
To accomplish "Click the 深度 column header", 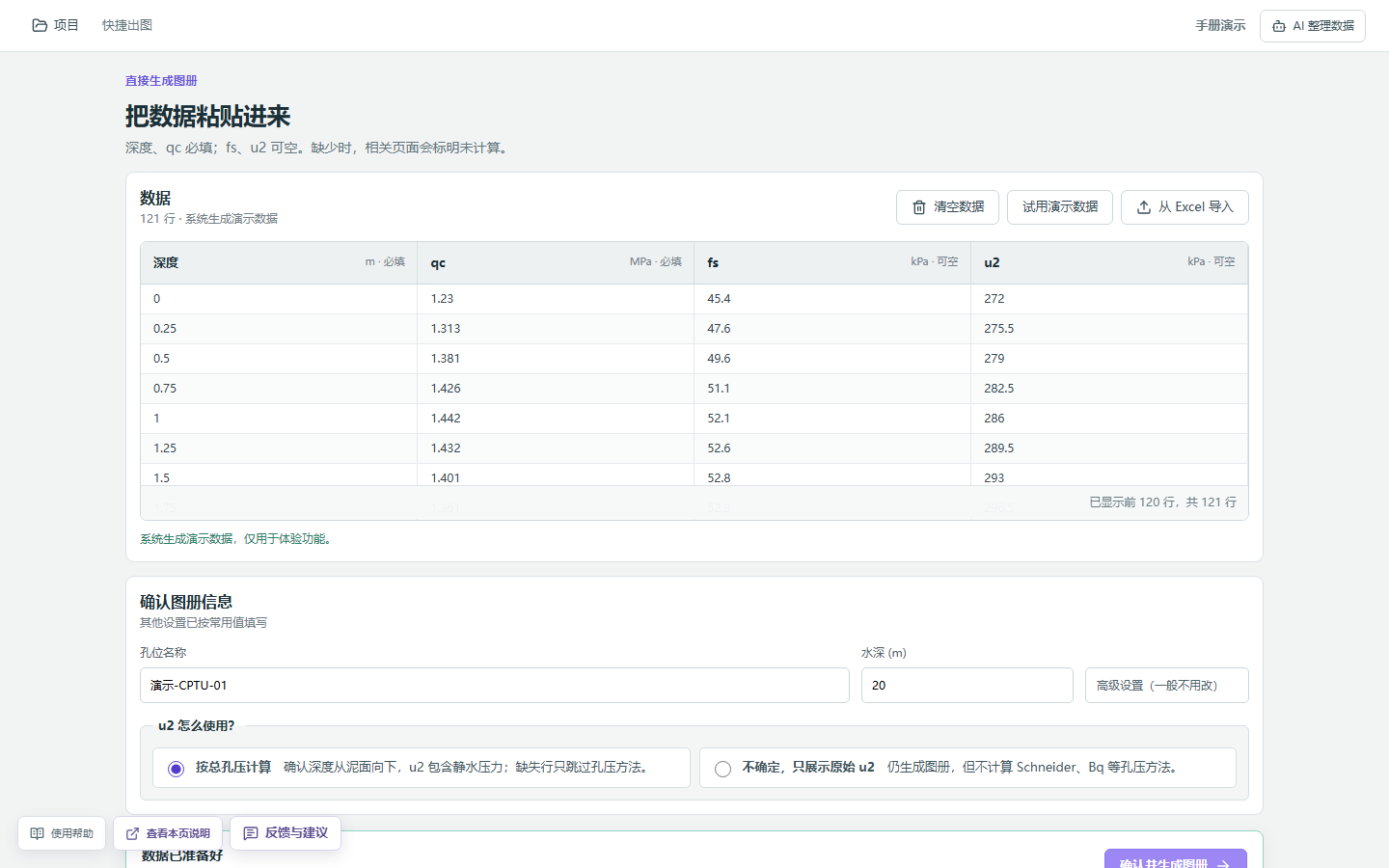I will tap(279, 262).
